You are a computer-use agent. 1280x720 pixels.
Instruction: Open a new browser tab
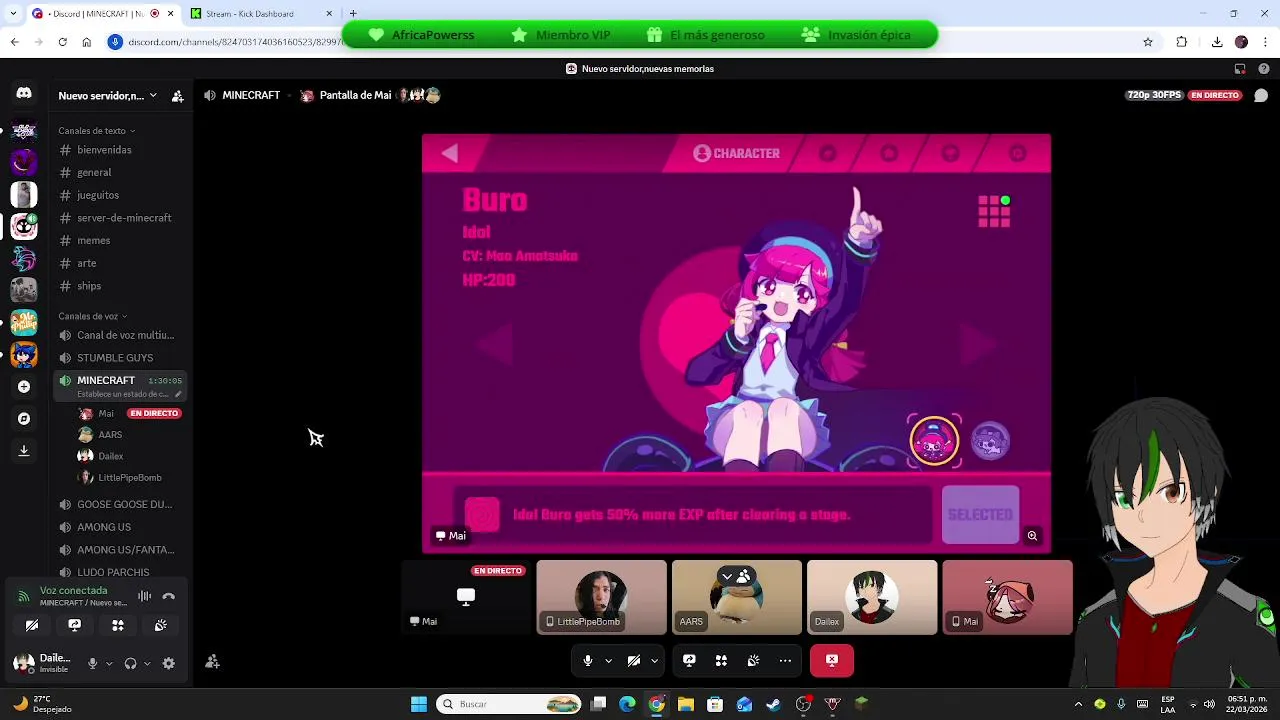click(x=353, y=14)
